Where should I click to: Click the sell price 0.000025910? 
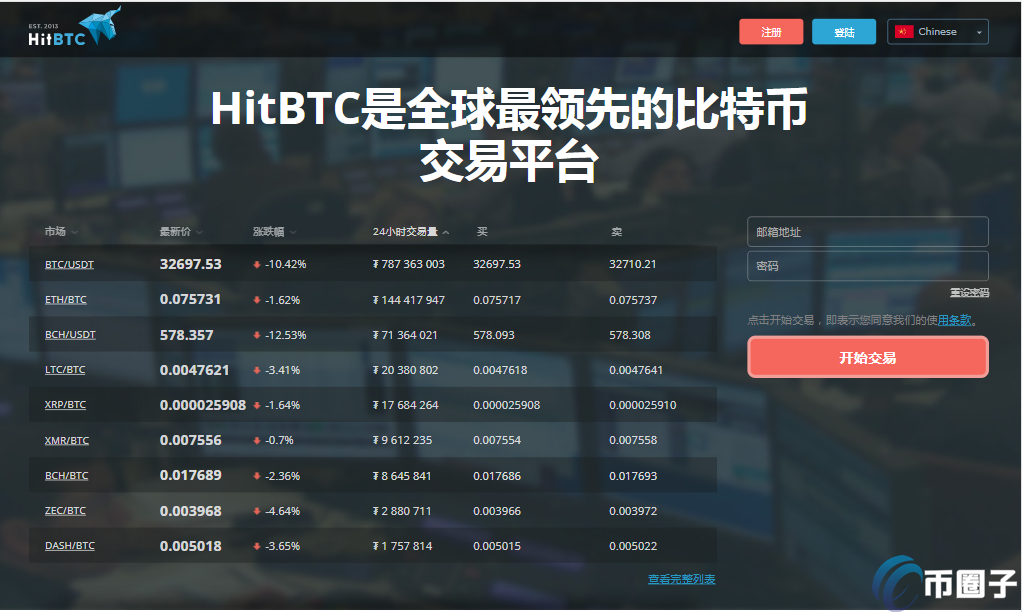pyautogui.click(x=642, y=405)
